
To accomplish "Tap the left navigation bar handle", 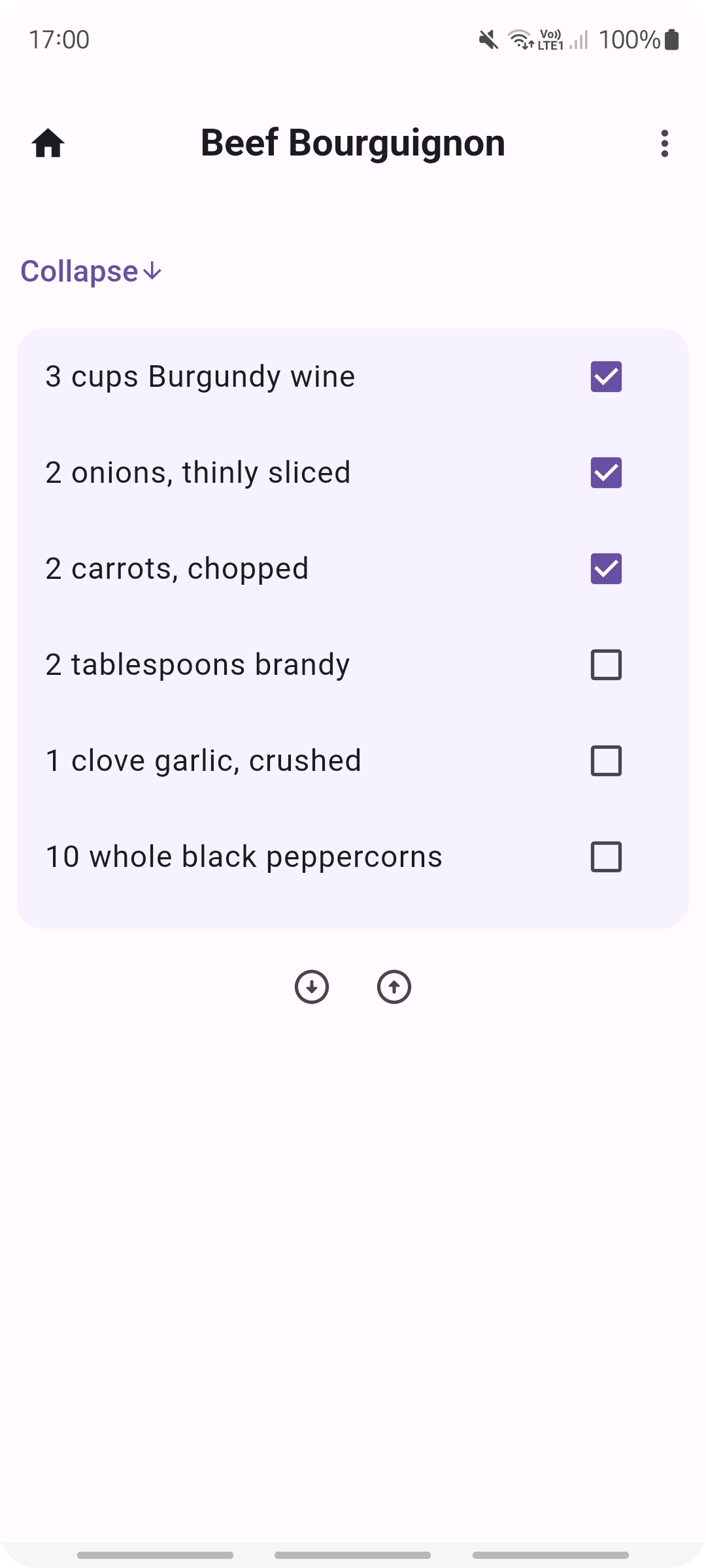I will [x=155, y=1555].
